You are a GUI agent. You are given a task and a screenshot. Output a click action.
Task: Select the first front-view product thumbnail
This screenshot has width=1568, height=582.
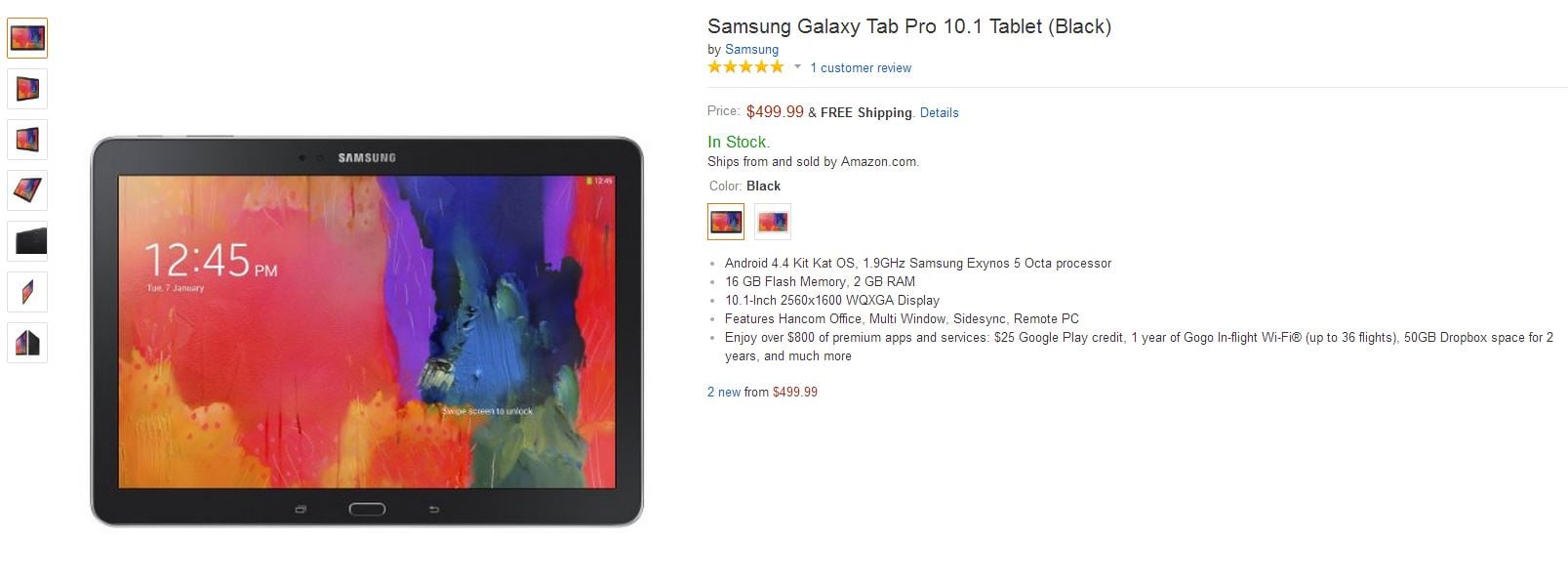point(27,38)
